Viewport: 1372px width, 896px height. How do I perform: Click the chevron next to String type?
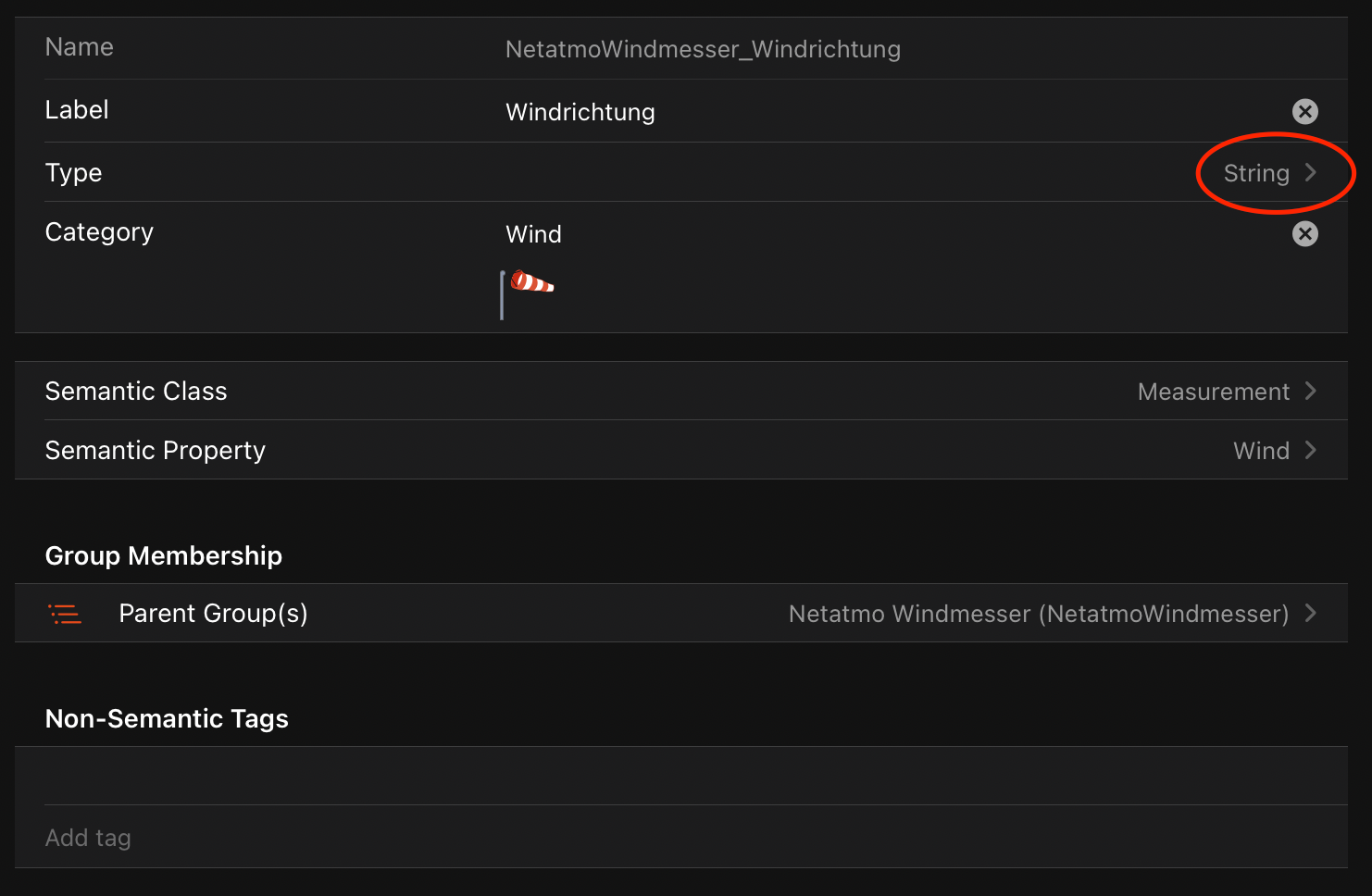[x=1311, y=172]
